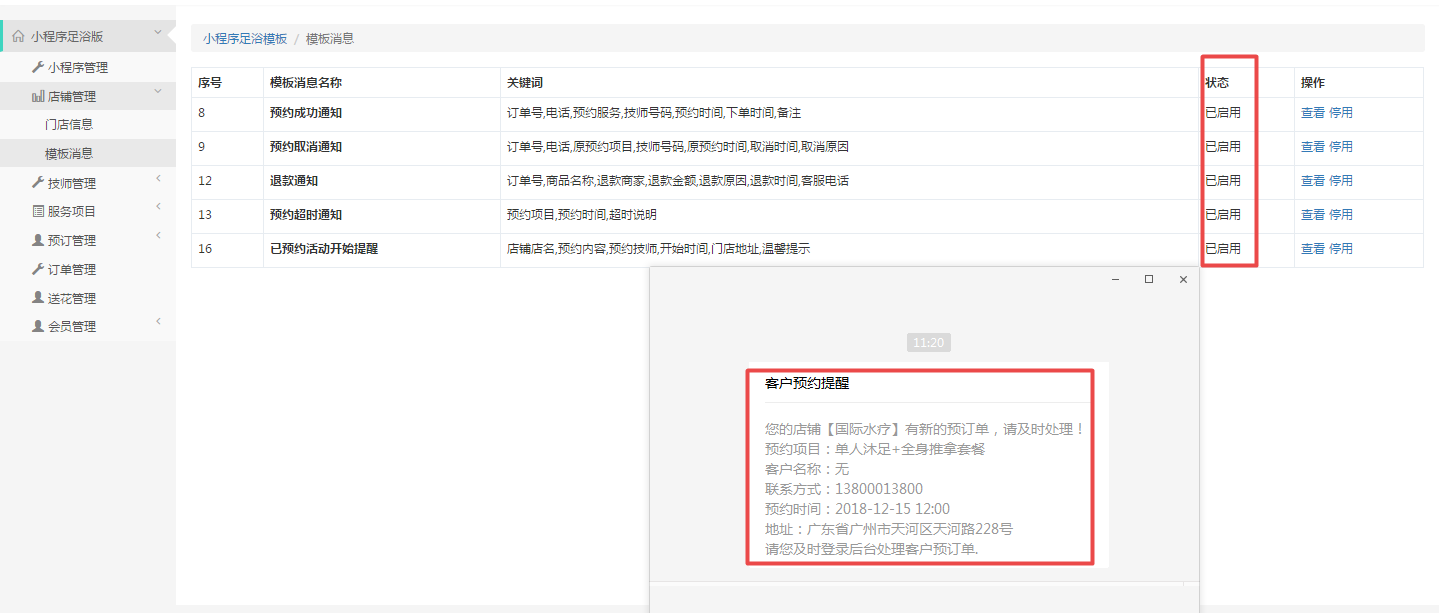
Task: Expand the 技师管理 submenu arrow
Action: pyautogui.click(x=158, y=179)
